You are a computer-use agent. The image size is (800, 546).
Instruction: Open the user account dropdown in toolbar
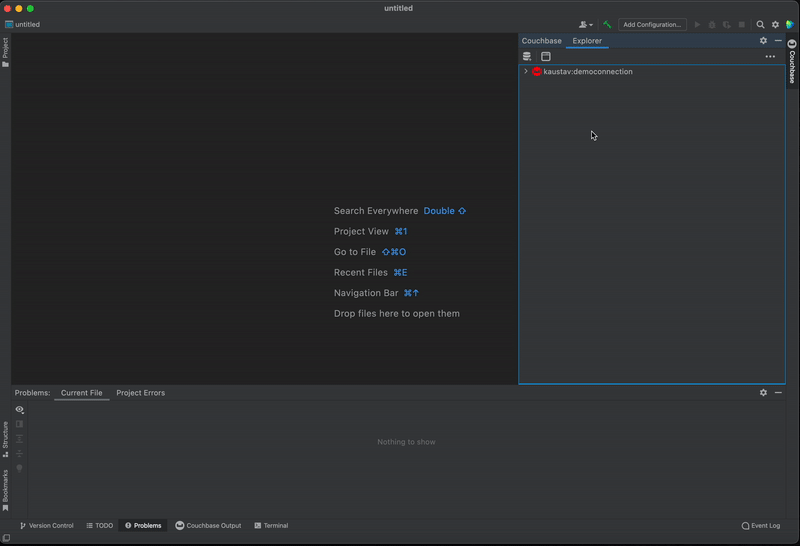pyautogui.click(x=585, y=24)
